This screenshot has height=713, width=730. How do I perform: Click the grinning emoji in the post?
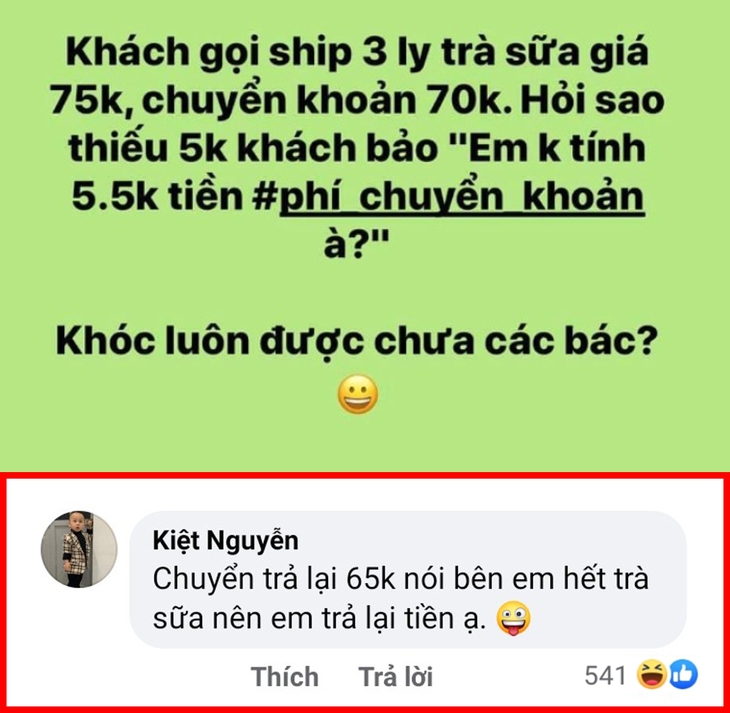[358, 394]
